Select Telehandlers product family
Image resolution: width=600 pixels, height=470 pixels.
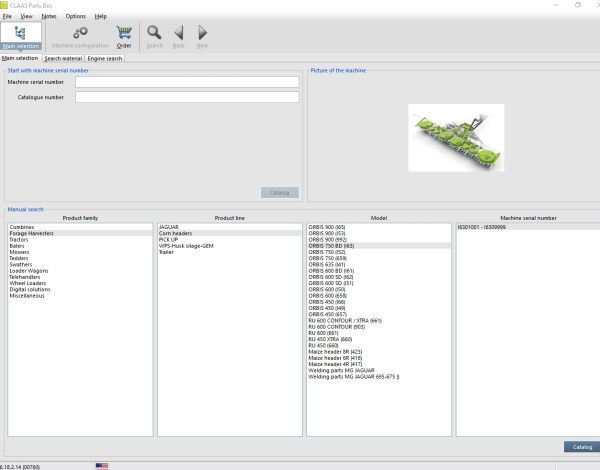coord(80,277)
